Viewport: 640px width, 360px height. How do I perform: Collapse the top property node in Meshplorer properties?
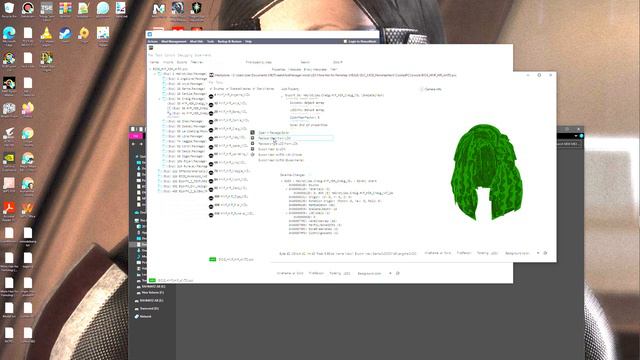pyautogui.click(x=282, y=96)
